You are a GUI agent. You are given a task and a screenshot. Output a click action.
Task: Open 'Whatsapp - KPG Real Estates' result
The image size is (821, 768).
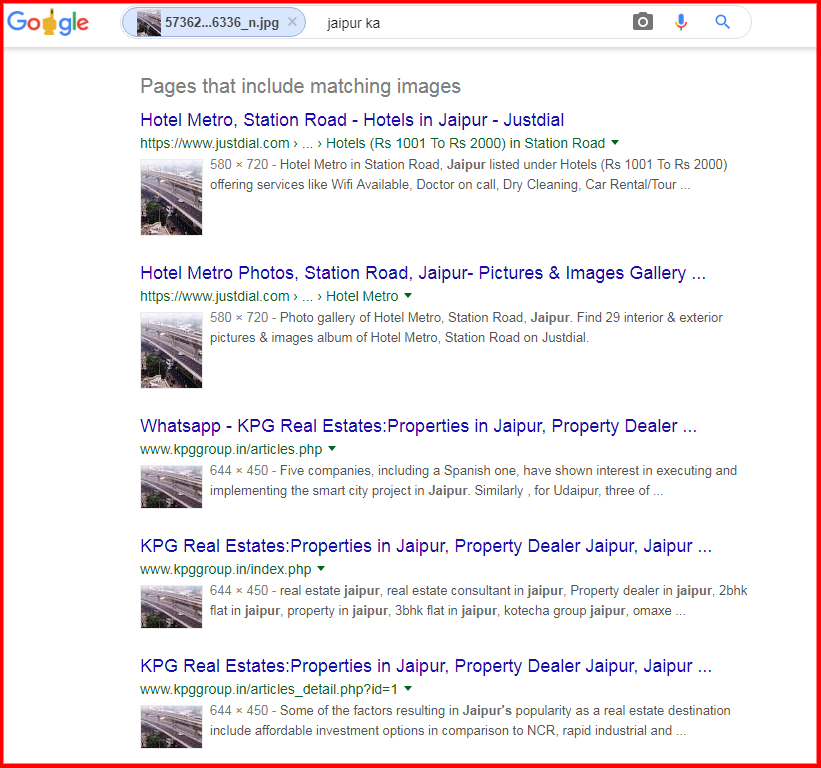click(x=418, y=426)
